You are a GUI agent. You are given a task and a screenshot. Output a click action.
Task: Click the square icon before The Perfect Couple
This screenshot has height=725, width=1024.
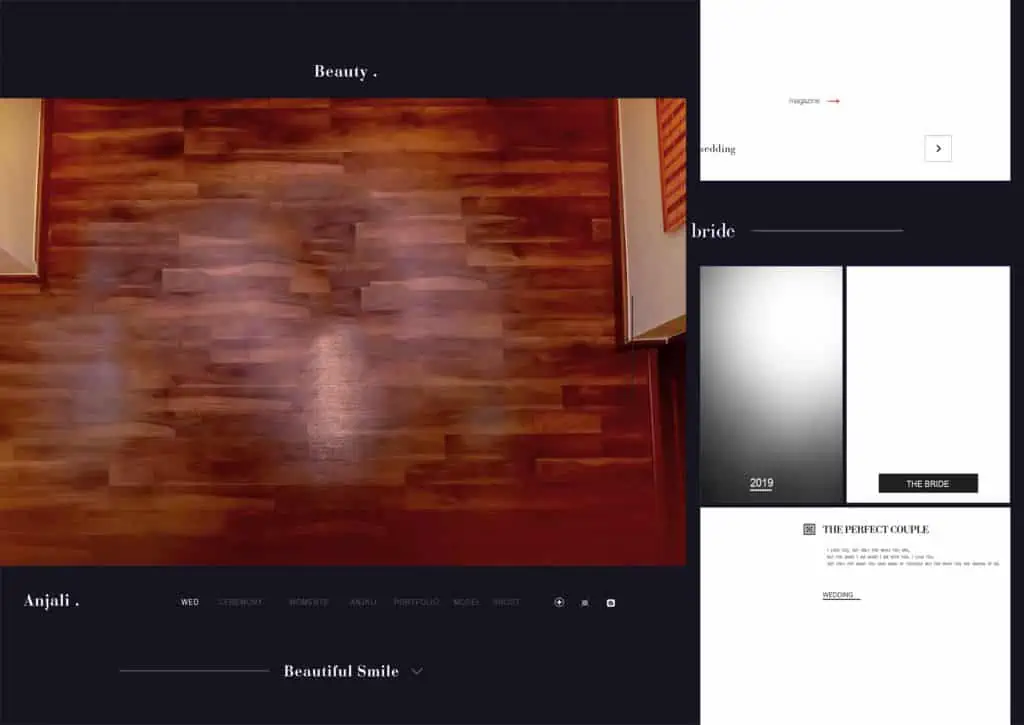click(809, 529)
